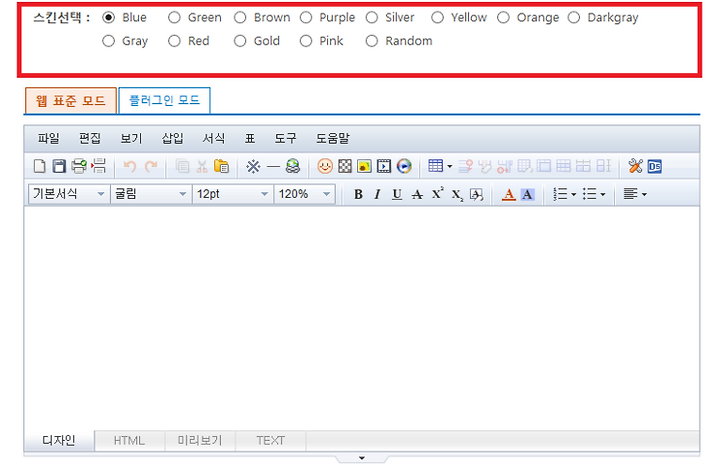Image resolution: width=720 pixels, height=468 pixels.
Task: Insert a special character with the asterisk-like icon
Action: [x=253, y=166]
